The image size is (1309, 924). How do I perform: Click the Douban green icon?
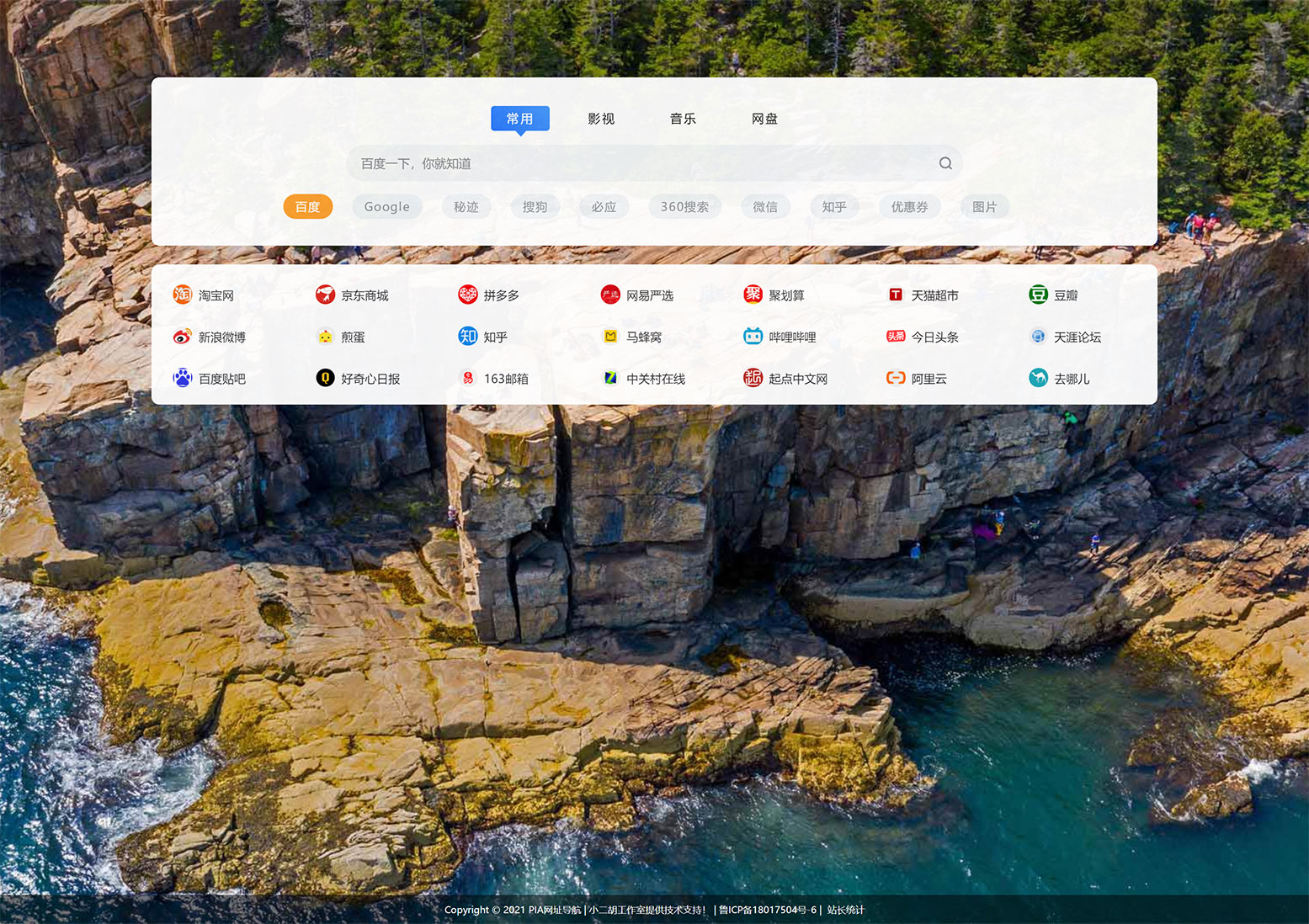1038,295
